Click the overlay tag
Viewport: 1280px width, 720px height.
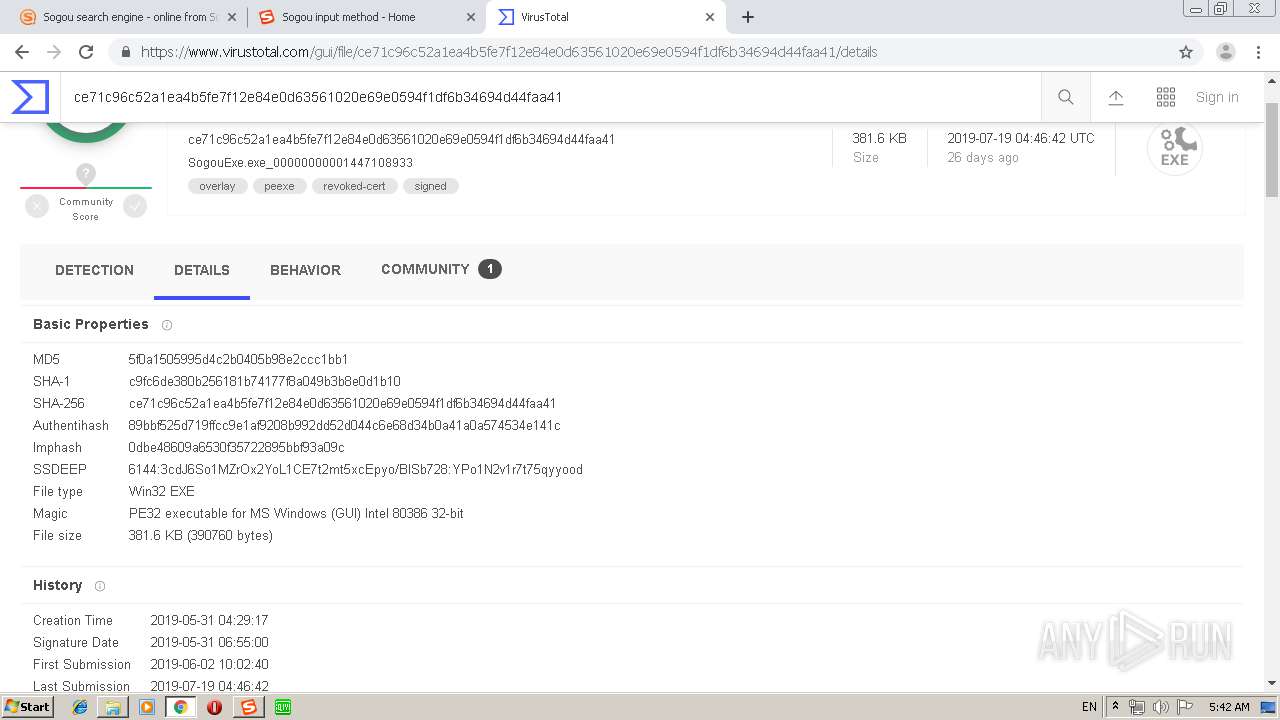pos(217,186)
